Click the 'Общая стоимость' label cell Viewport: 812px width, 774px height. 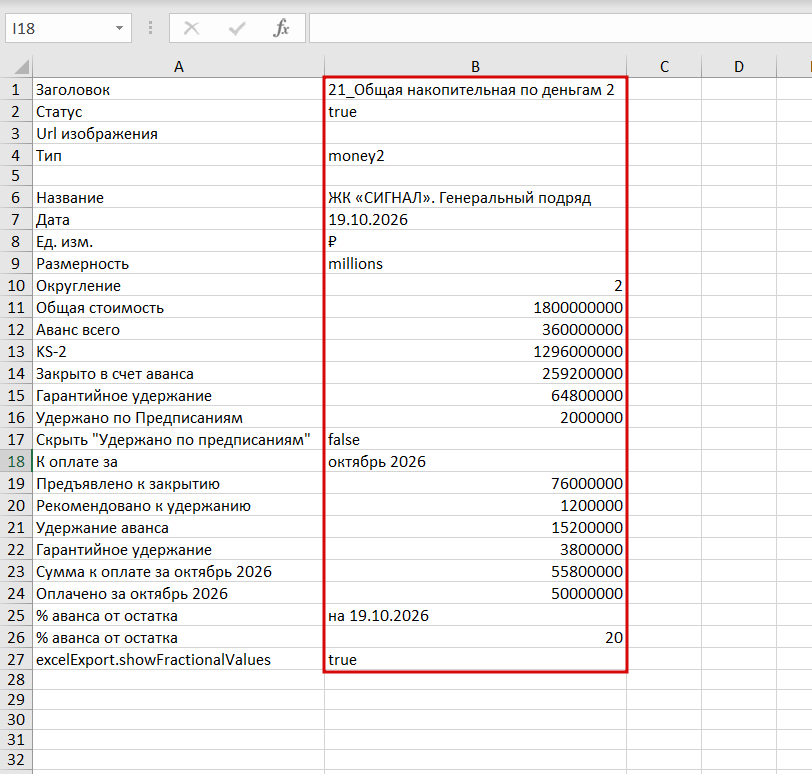click(x=179, y=308)
